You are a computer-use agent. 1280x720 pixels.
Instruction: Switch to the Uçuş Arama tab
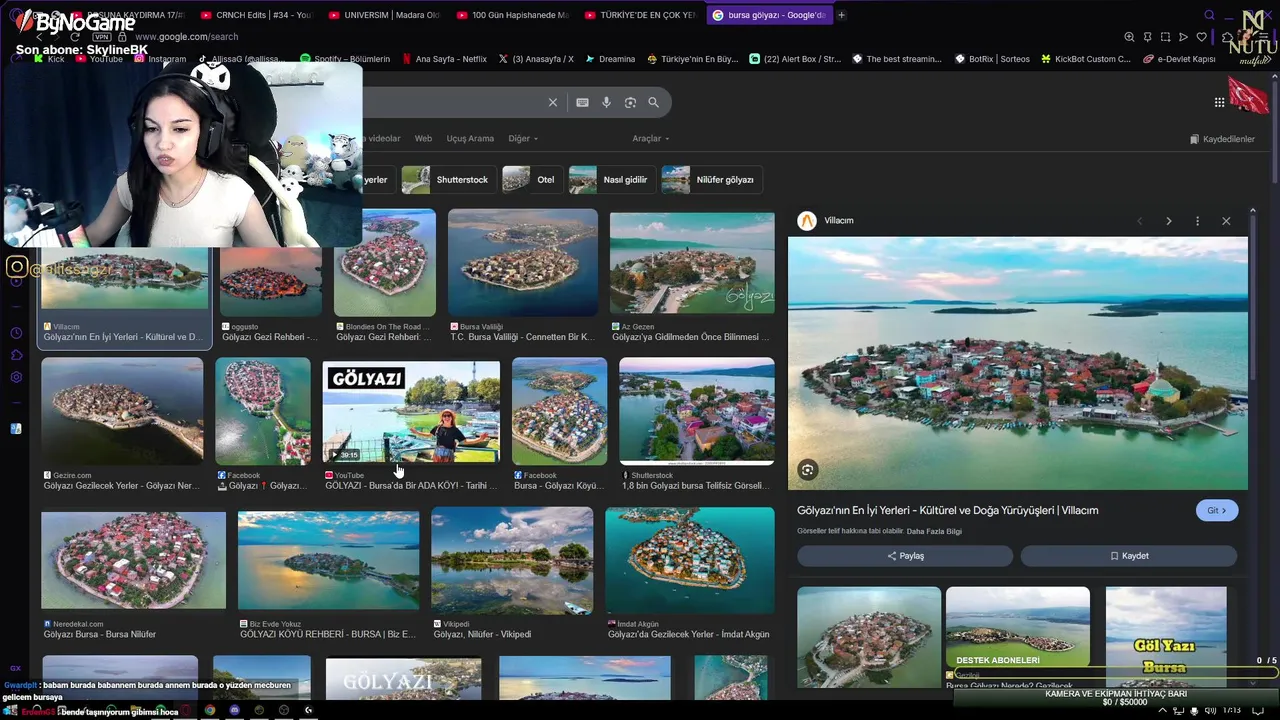[470, 139]
